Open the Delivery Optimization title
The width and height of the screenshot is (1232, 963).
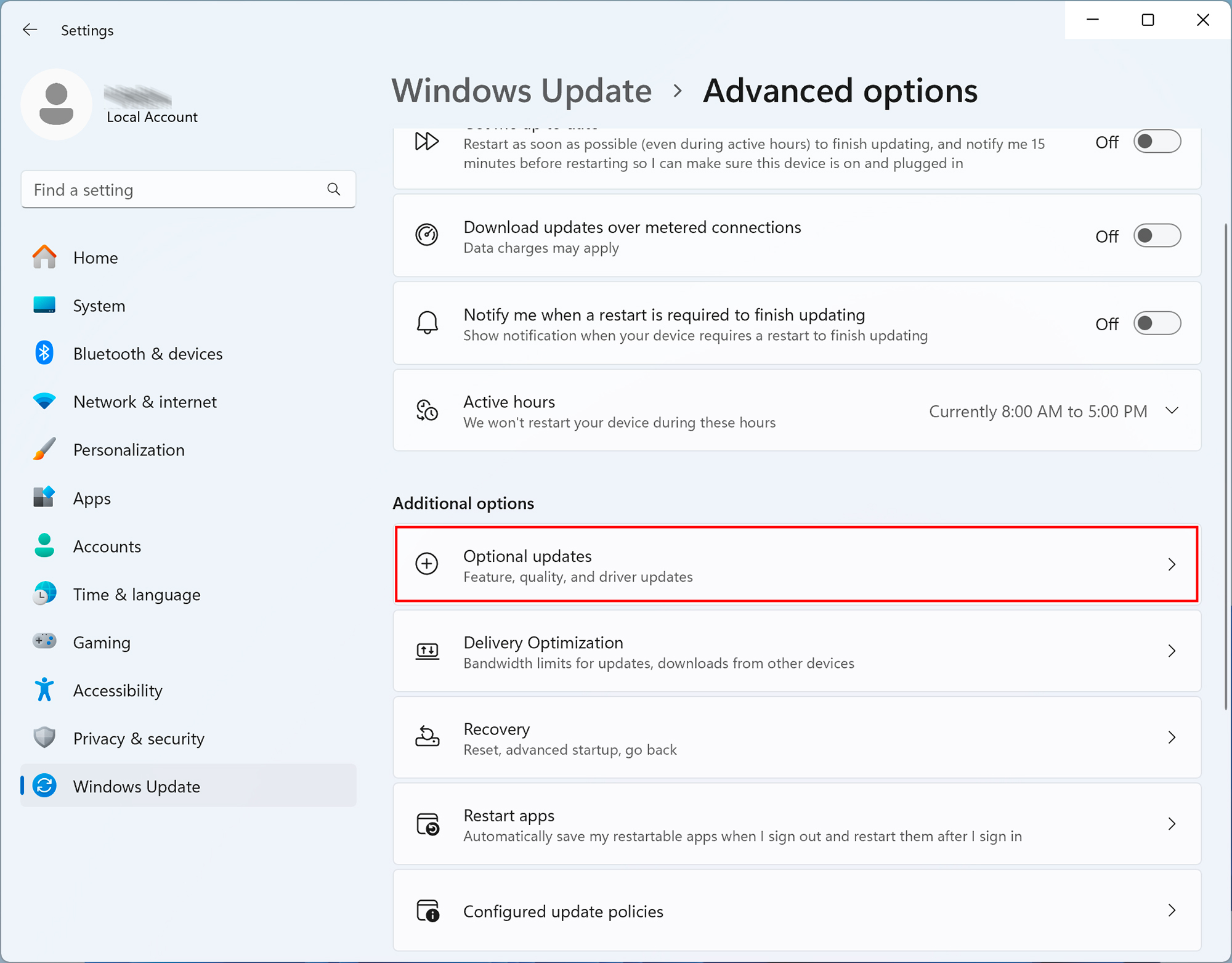pos(543,643)
